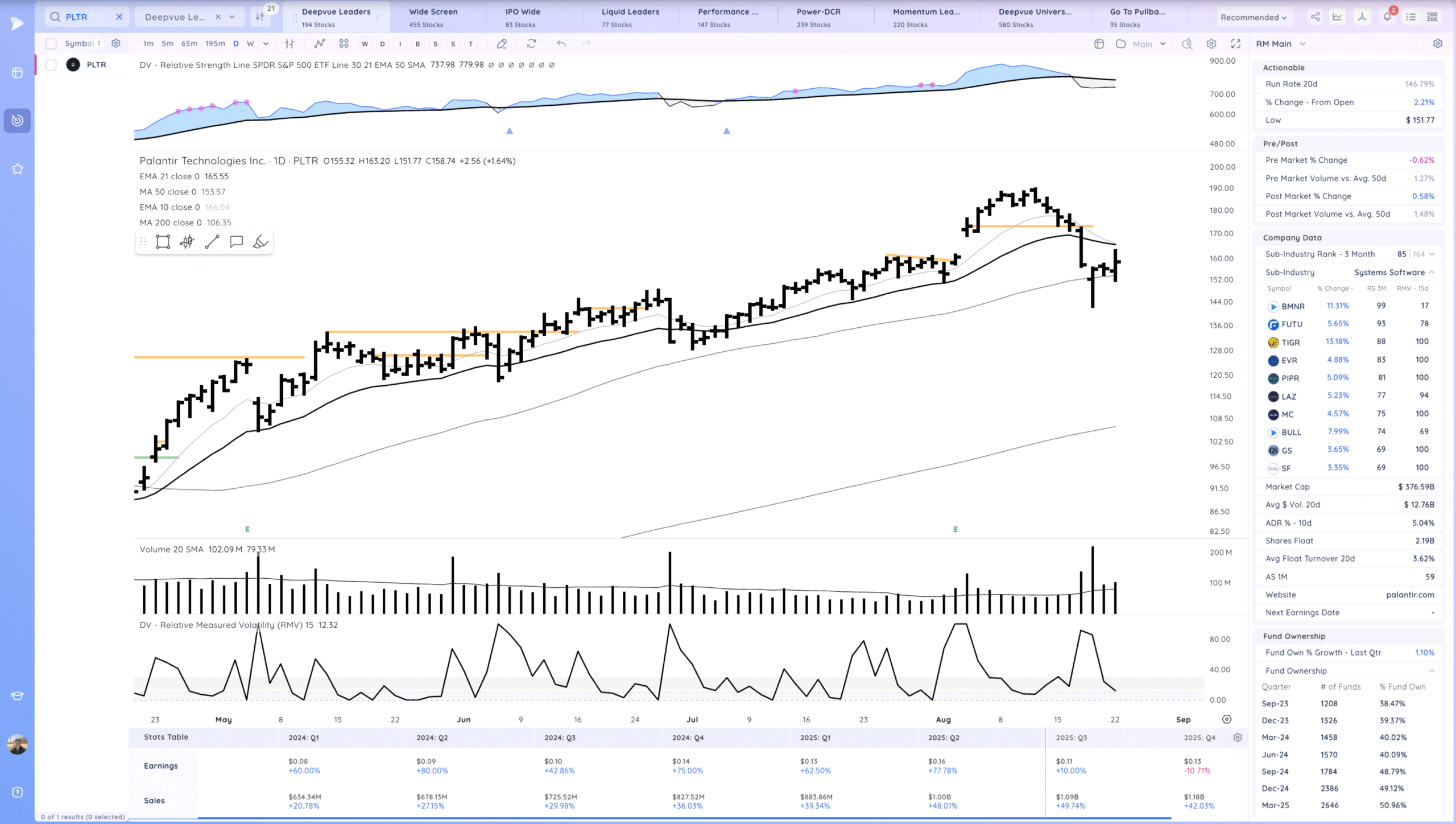The image size is (1456, 824).
Task: Enter fullscreen chart mode
Action: pos(1236,44)
